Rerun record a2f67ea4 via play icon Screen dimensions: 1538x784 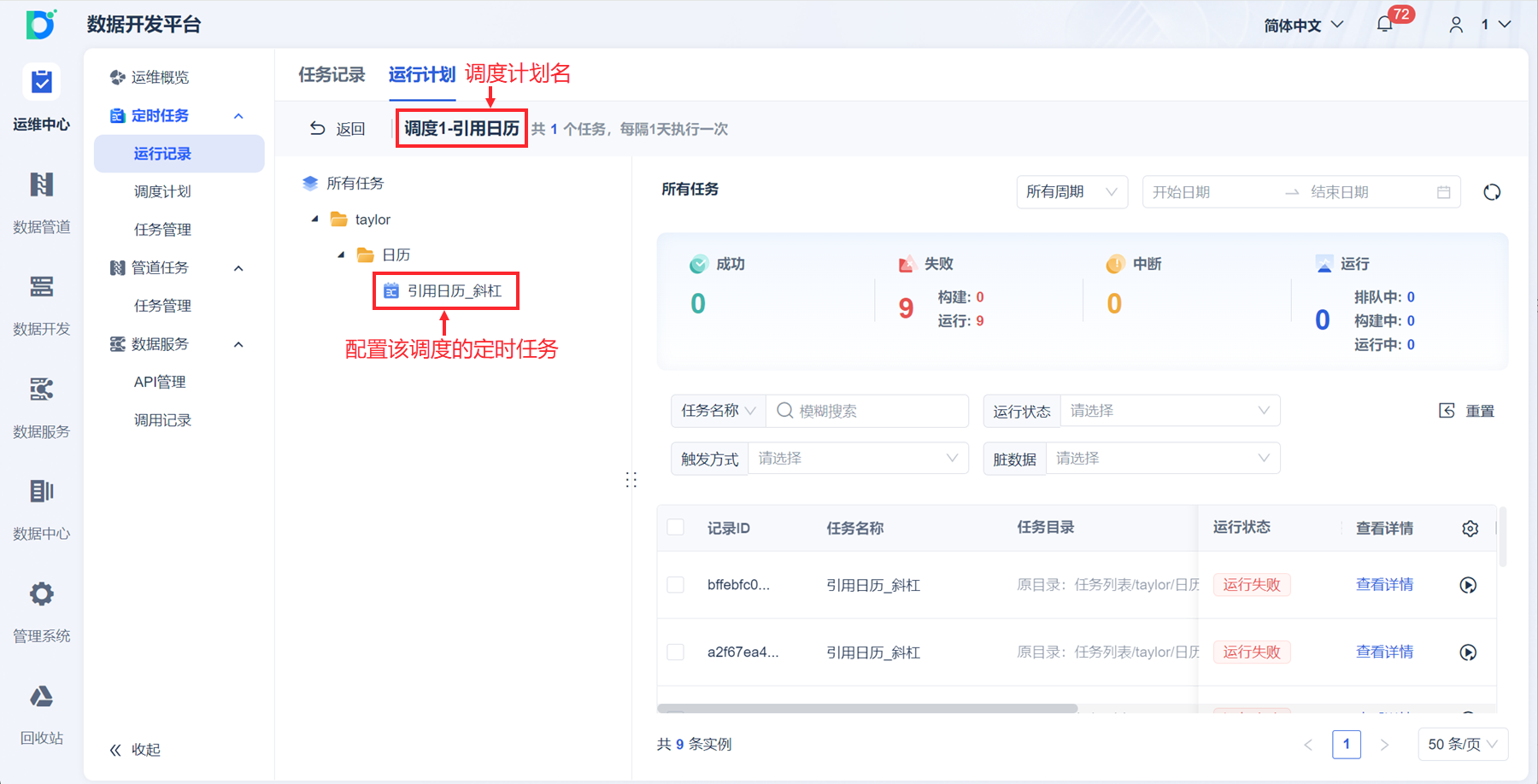[x=1468, y=652]
